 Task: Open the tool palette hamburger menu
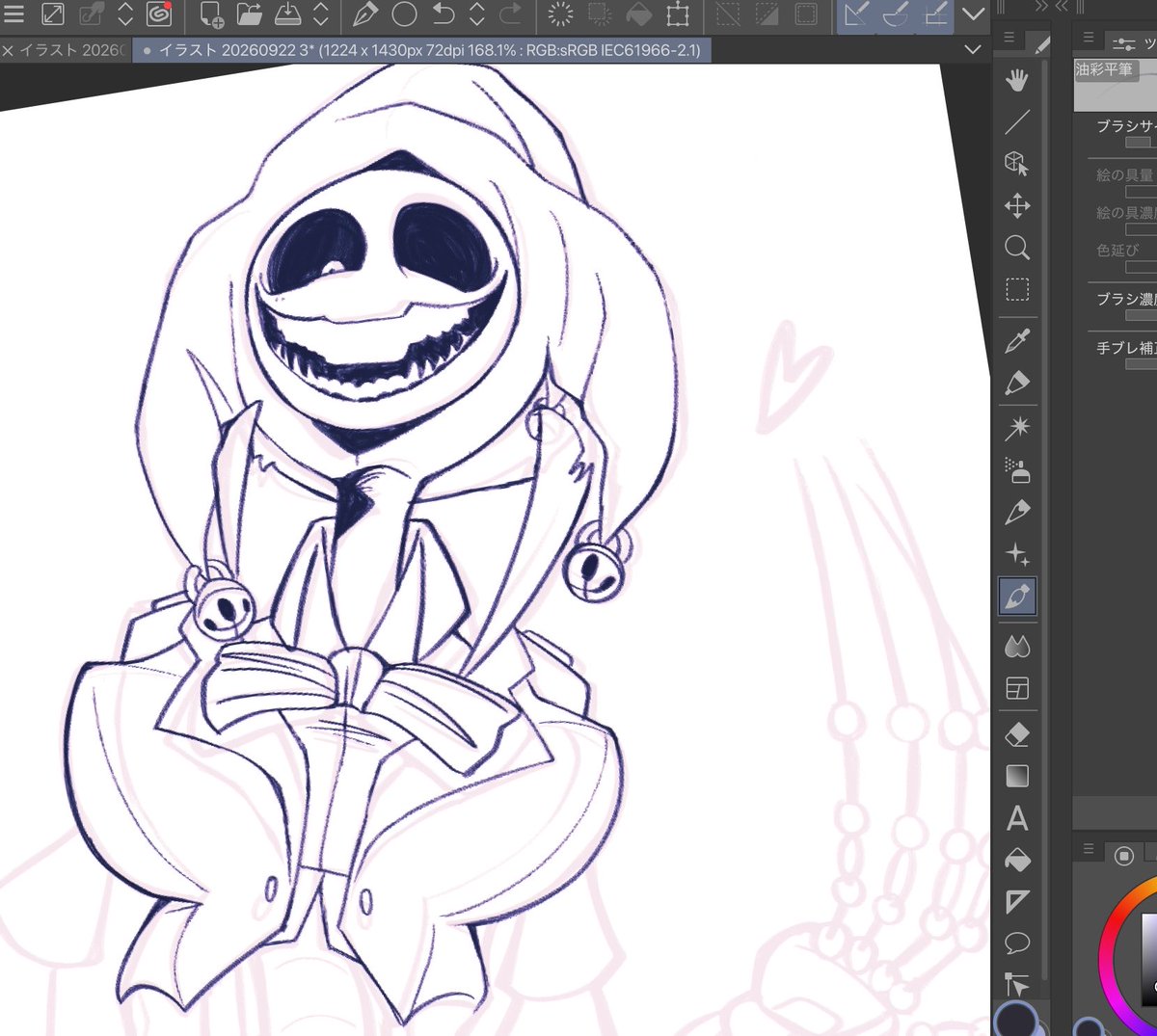pyautogui.click(x=1009, y=39)
